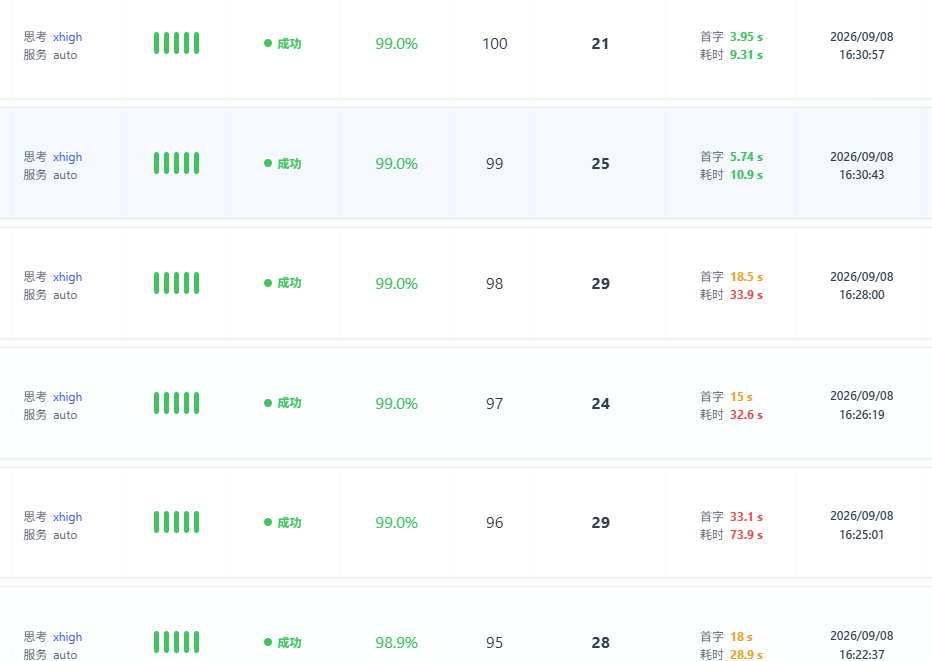Click the bars indicator in 16:25:01 row

pyautogui.click(x=177, y=522)
